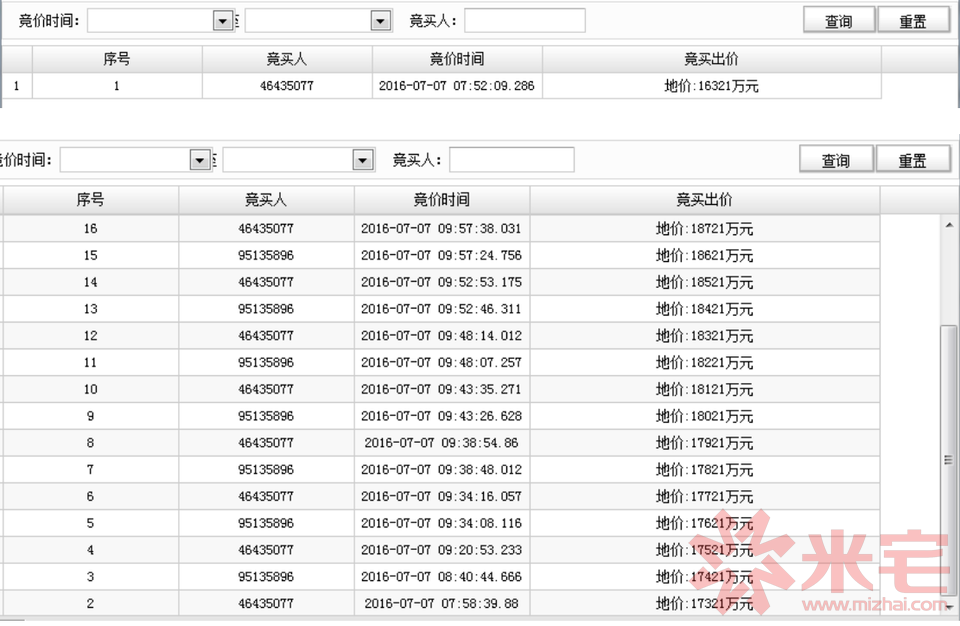Image resolution: width=960 pixels, height=626 pixels.
Task: Select price cell 地价:18121万元
Action: (705, 389)
